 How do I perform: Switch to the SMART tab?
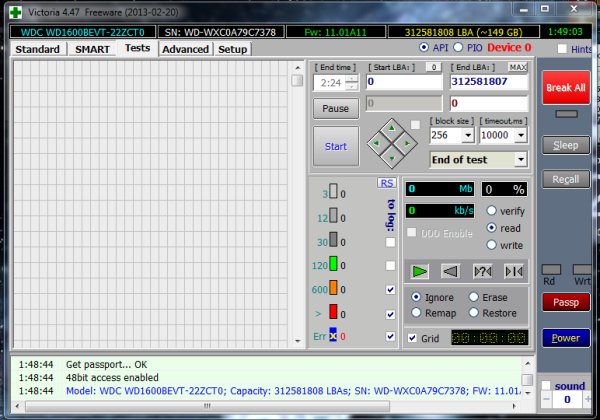click(x=92, y=49)
